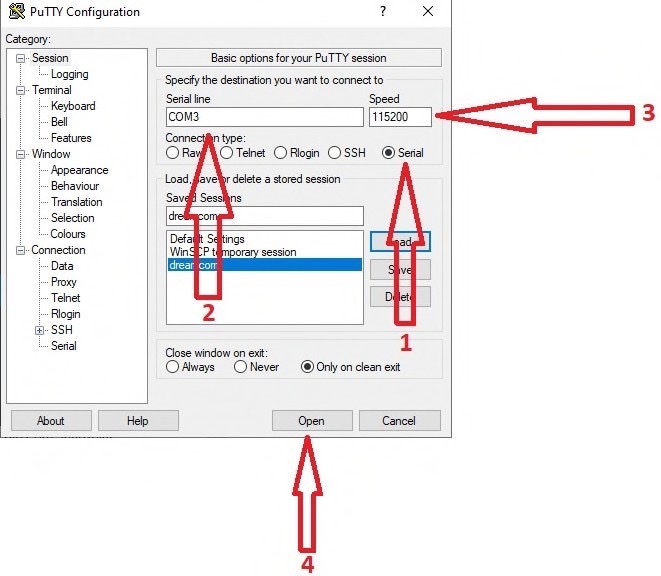Image resolution: width=661 pixels, height=576 pixels.
Task: Click the Delete button
Action: coord(400,296)
